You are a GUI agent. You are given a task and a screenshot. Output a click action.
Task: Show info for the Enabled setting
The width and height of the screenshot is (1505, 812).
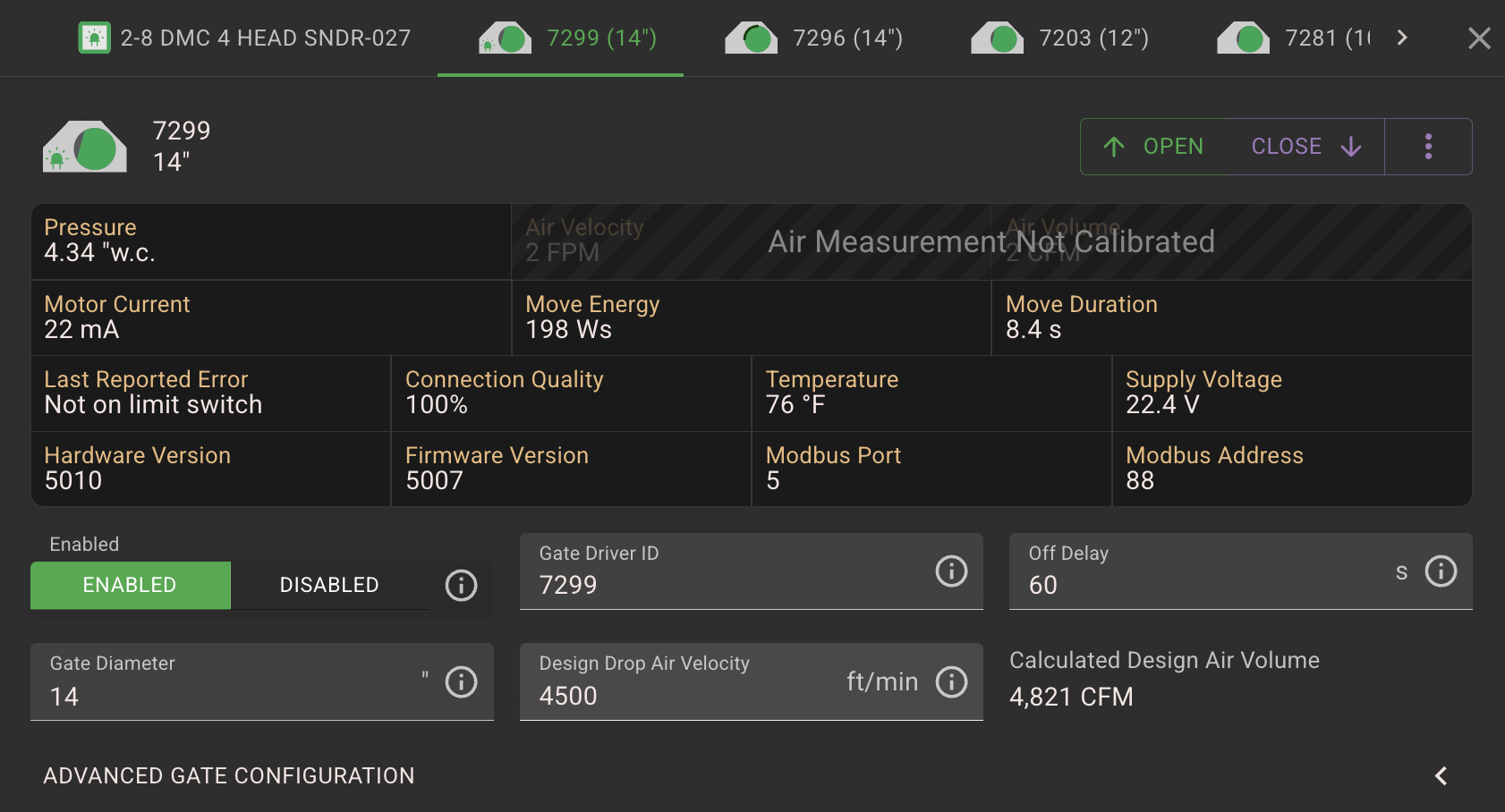[461, 586]
